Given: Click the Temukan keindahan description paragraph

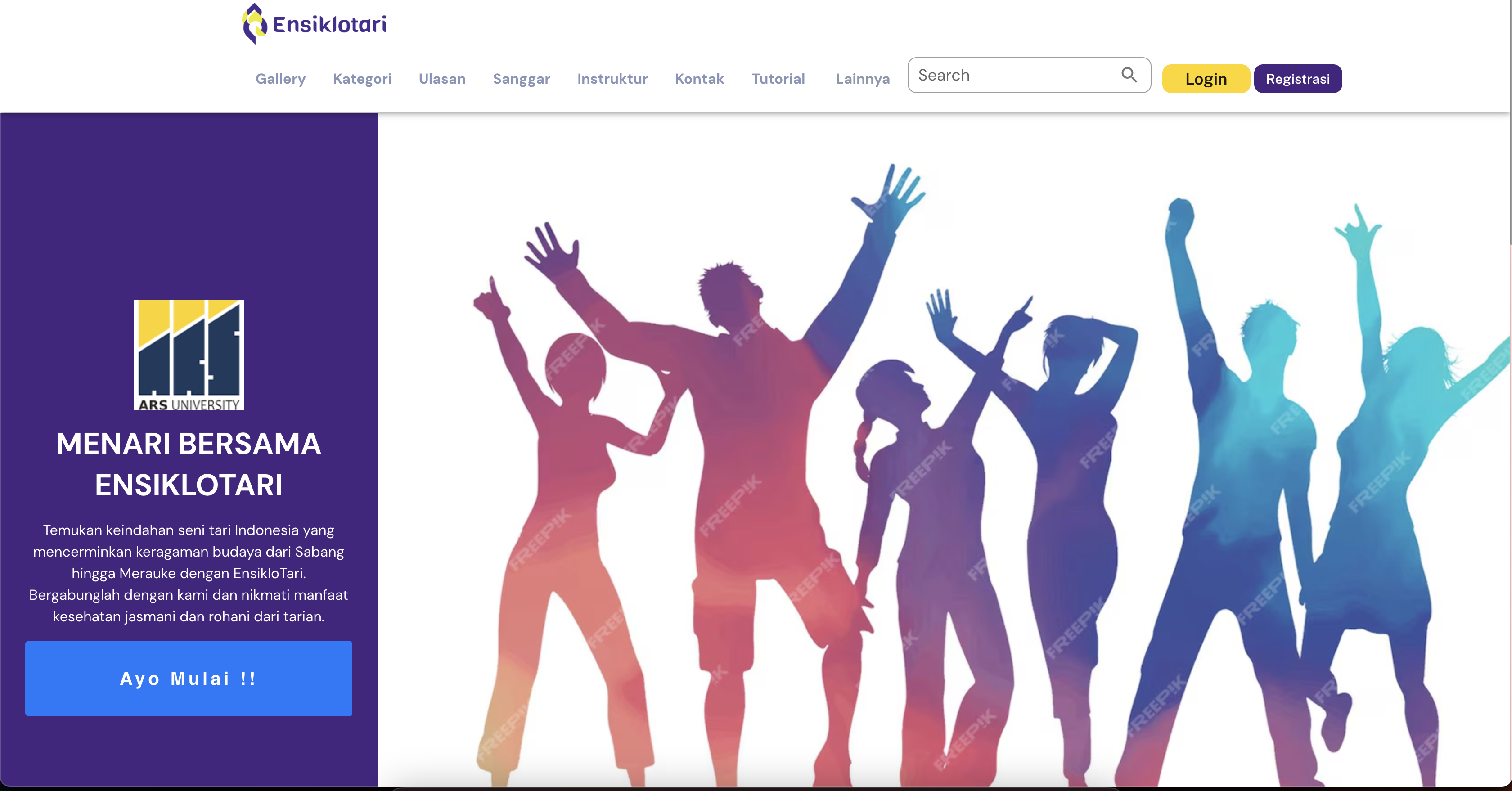Looking at the screenshot, I should click(189, 573).
